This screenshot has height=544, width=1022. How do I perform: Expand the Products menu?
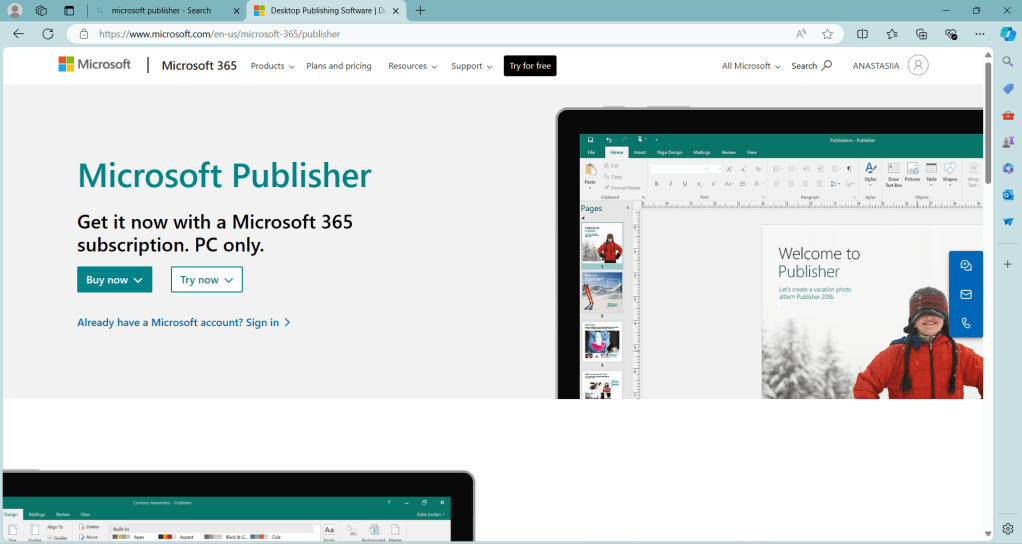pos(272,66)
